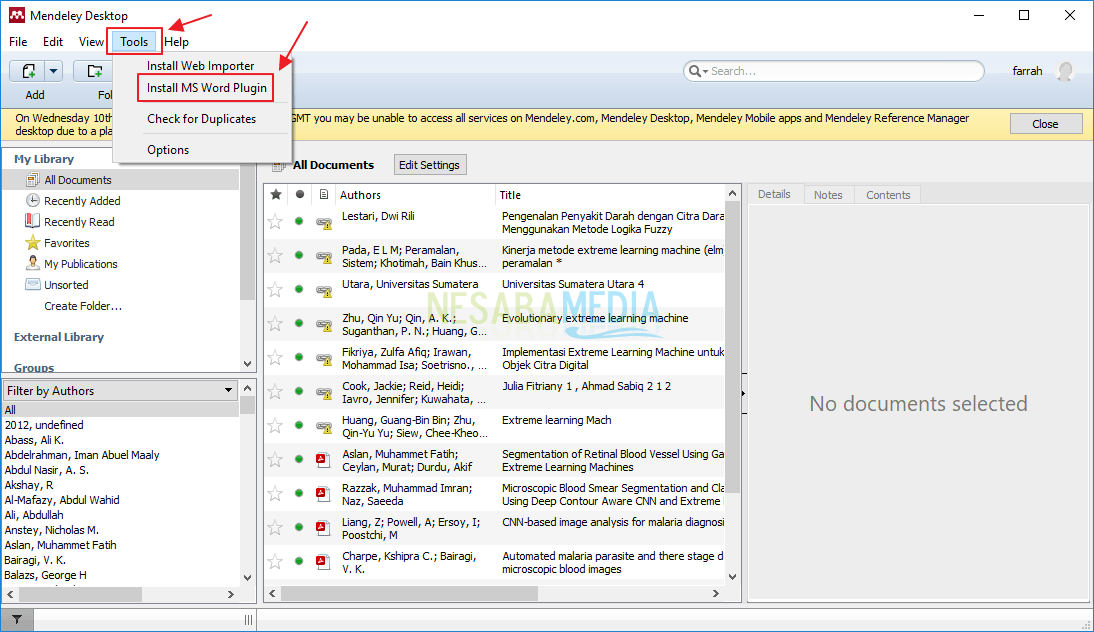Image resolution: width=1094 pixels, height=632 pixels.
Task: Click the Add document toolbar icon
Action: 28,71
